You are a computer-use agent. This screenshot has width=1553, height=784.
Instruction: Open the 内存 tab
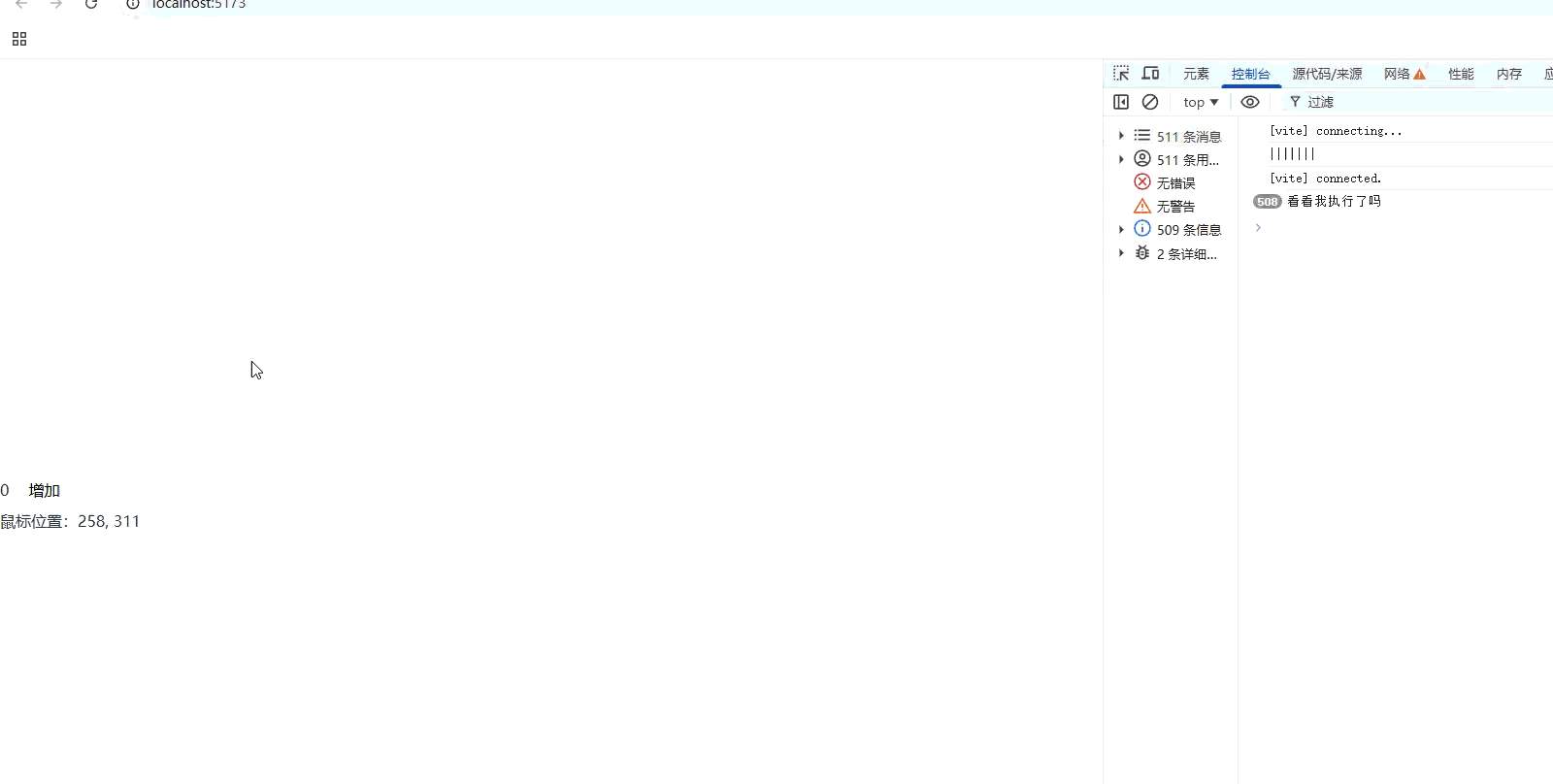tap(1509, 74)
